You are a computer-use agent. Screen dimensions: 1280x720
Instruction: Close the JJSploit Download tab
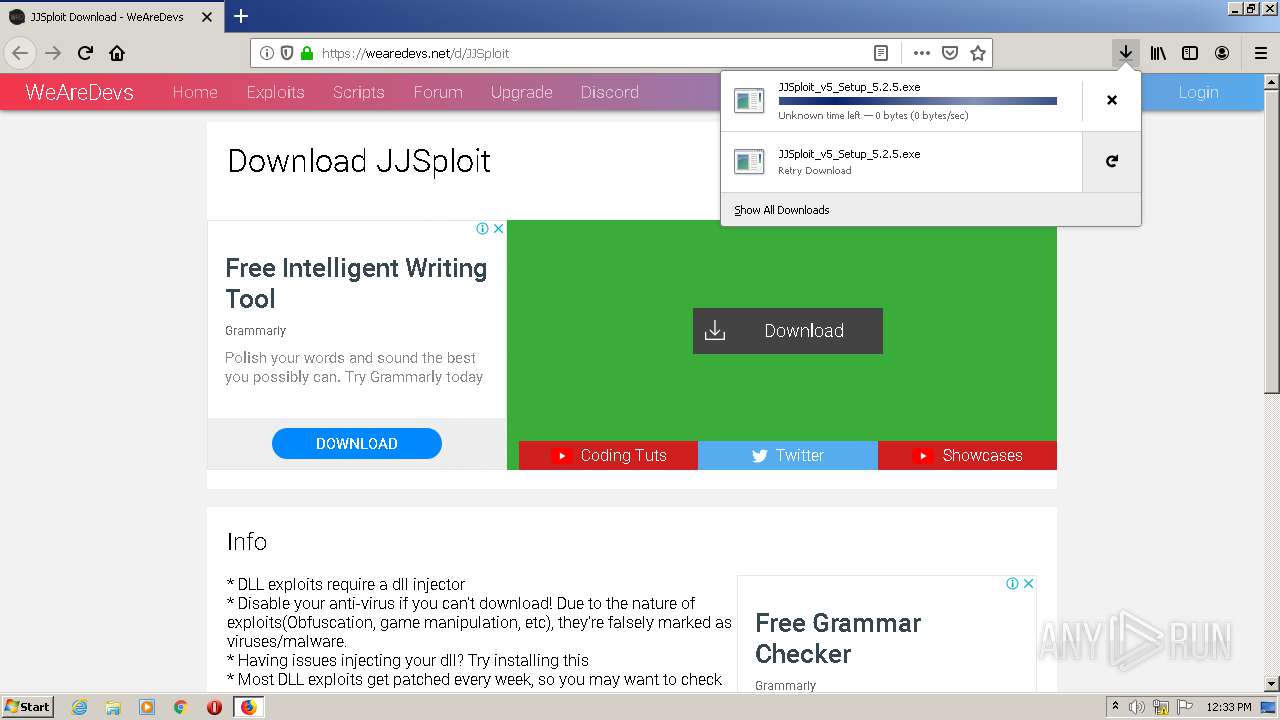[207, 17]
